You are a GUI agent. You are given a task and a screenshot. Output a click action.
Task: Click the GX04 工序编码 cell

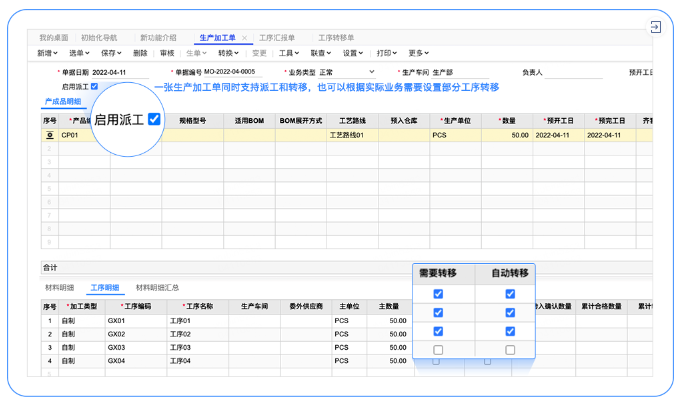[x=136, y=361]
